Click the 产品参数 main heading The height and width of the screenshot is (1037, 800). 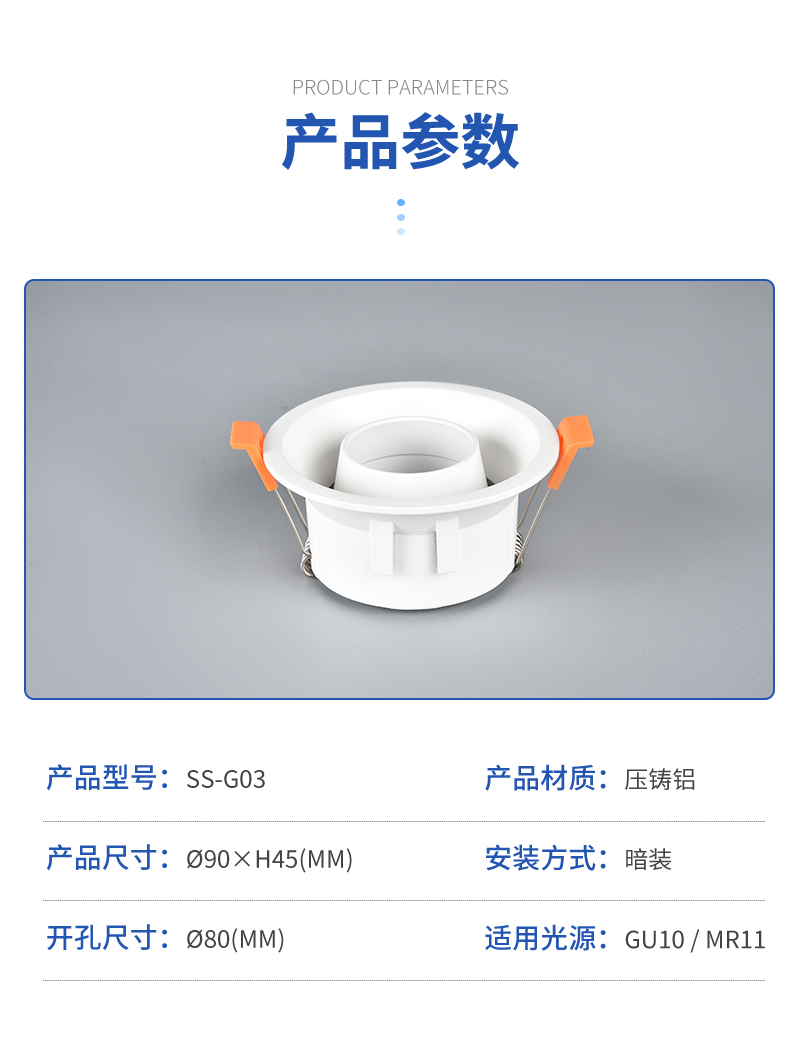pos(400,141)
